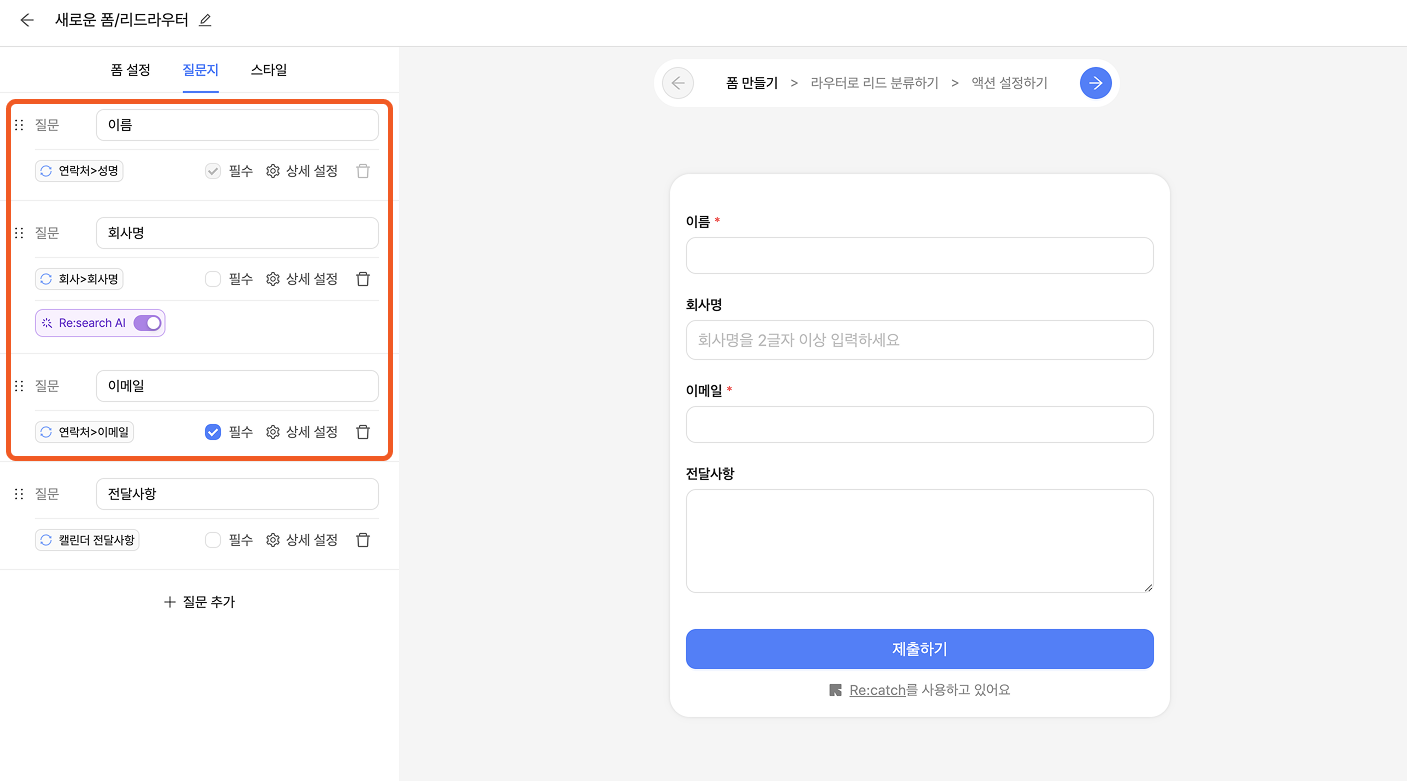Click the blue 제출하기 button
The height and width of the screenshot is (781, 1407).
[919, 649]
